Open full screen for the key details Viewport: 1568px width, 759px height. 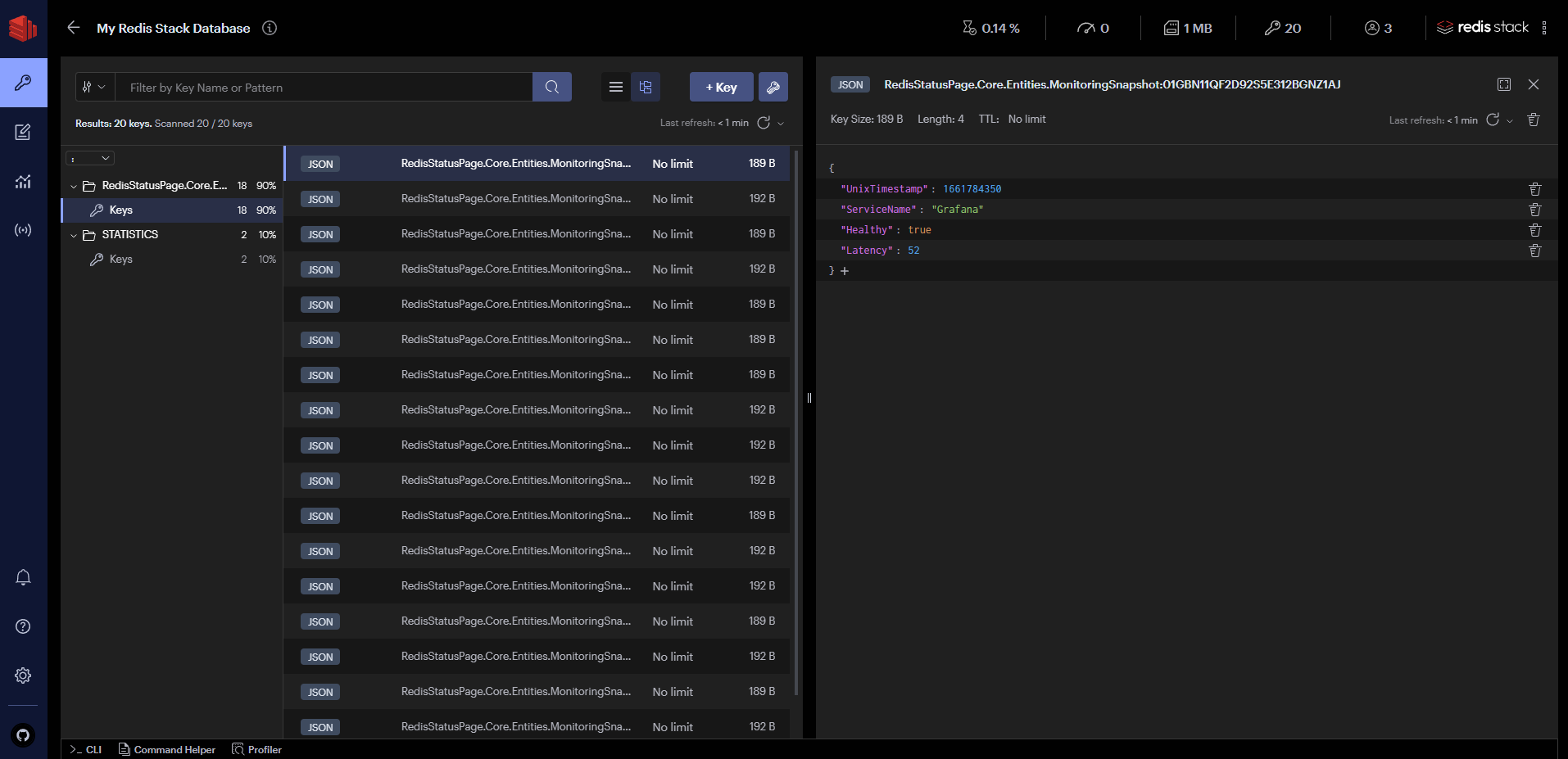tap(1504, 84)
